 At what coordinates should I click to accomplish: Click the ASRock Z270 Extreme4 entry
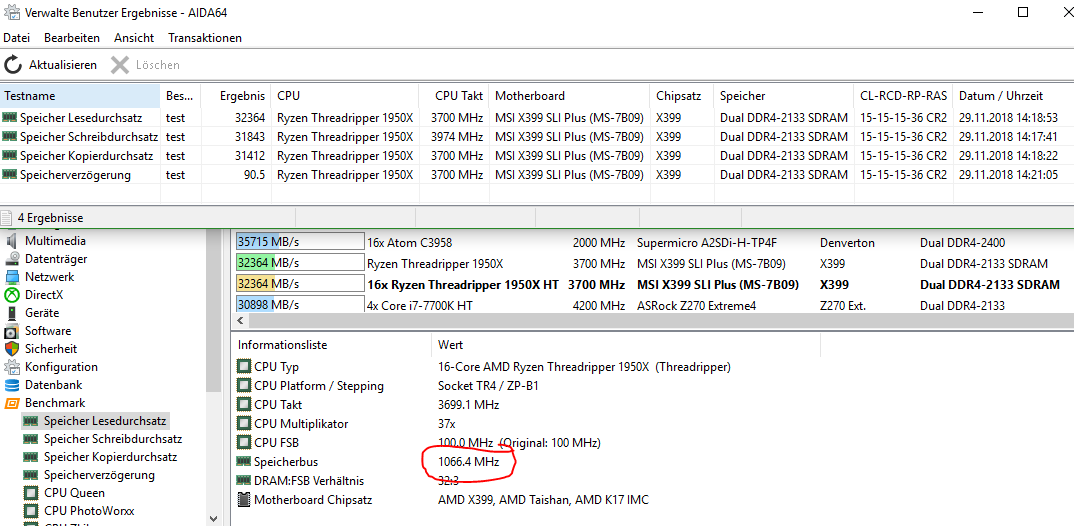tap(697, 305)
